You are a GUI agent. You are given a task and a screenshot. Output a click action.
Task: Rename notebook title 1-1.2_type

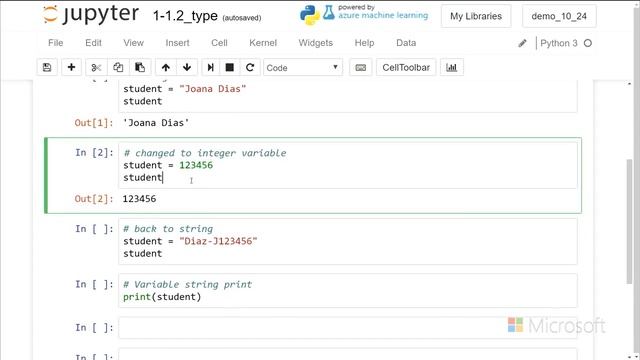[x=185, y=16]
